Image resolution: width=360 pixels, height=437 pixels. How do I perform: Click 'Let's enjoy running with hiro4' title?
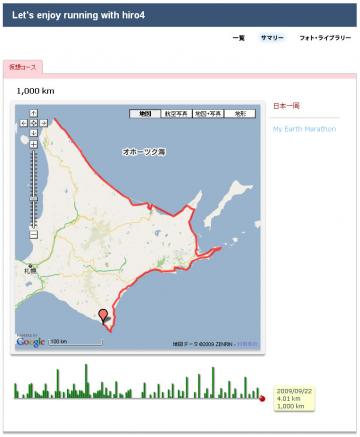[78, 15]
